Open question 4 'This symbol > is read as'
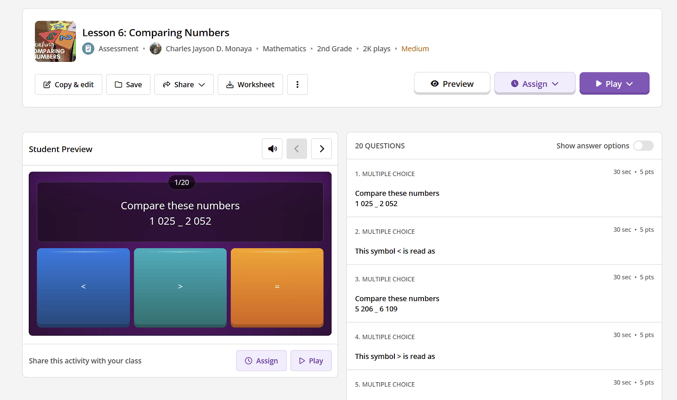Screen dimensions: 677x400 coord(504,346)
